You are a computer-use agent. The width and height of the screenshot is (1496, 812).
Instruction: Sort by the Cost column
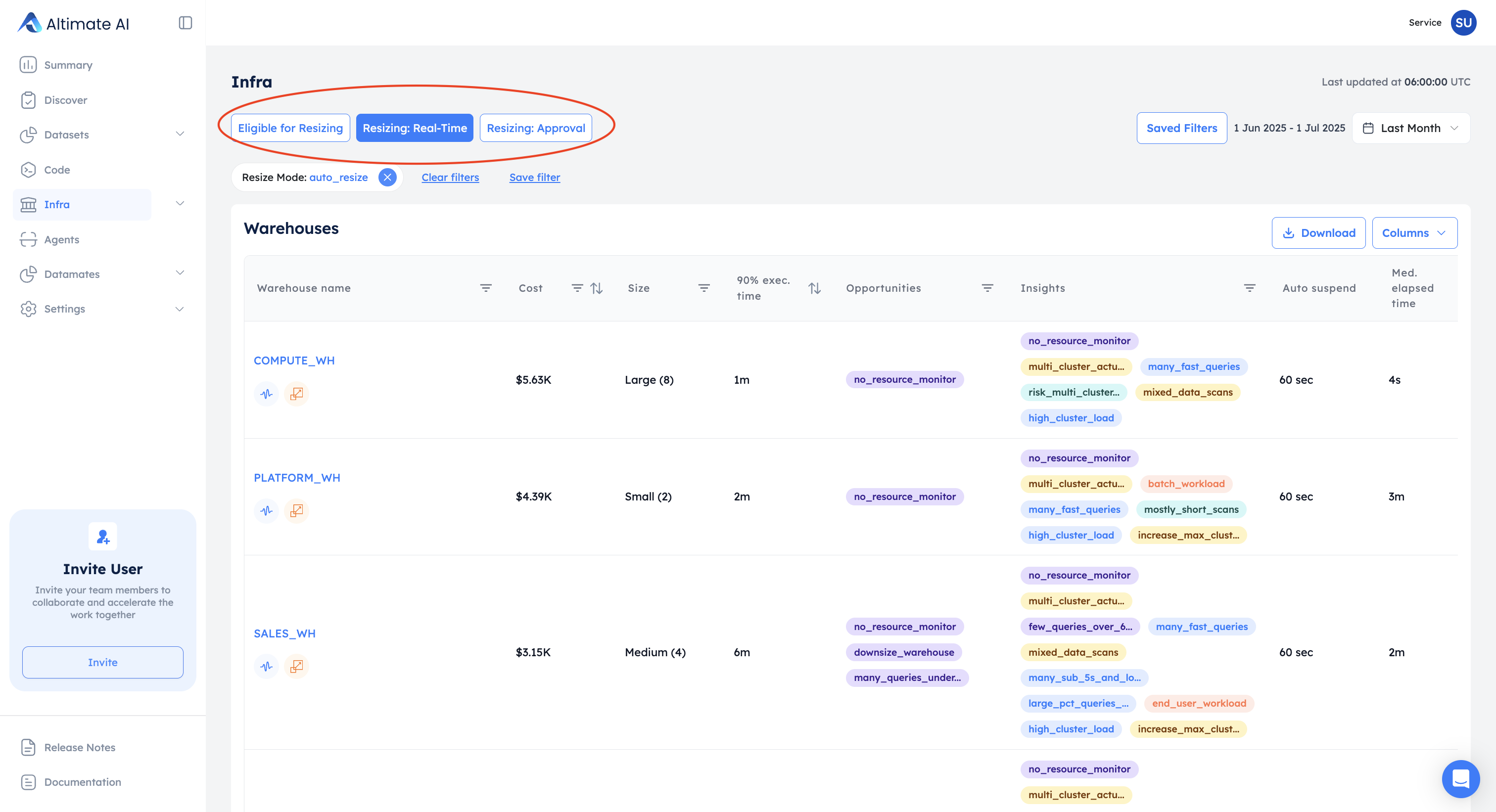597,288
